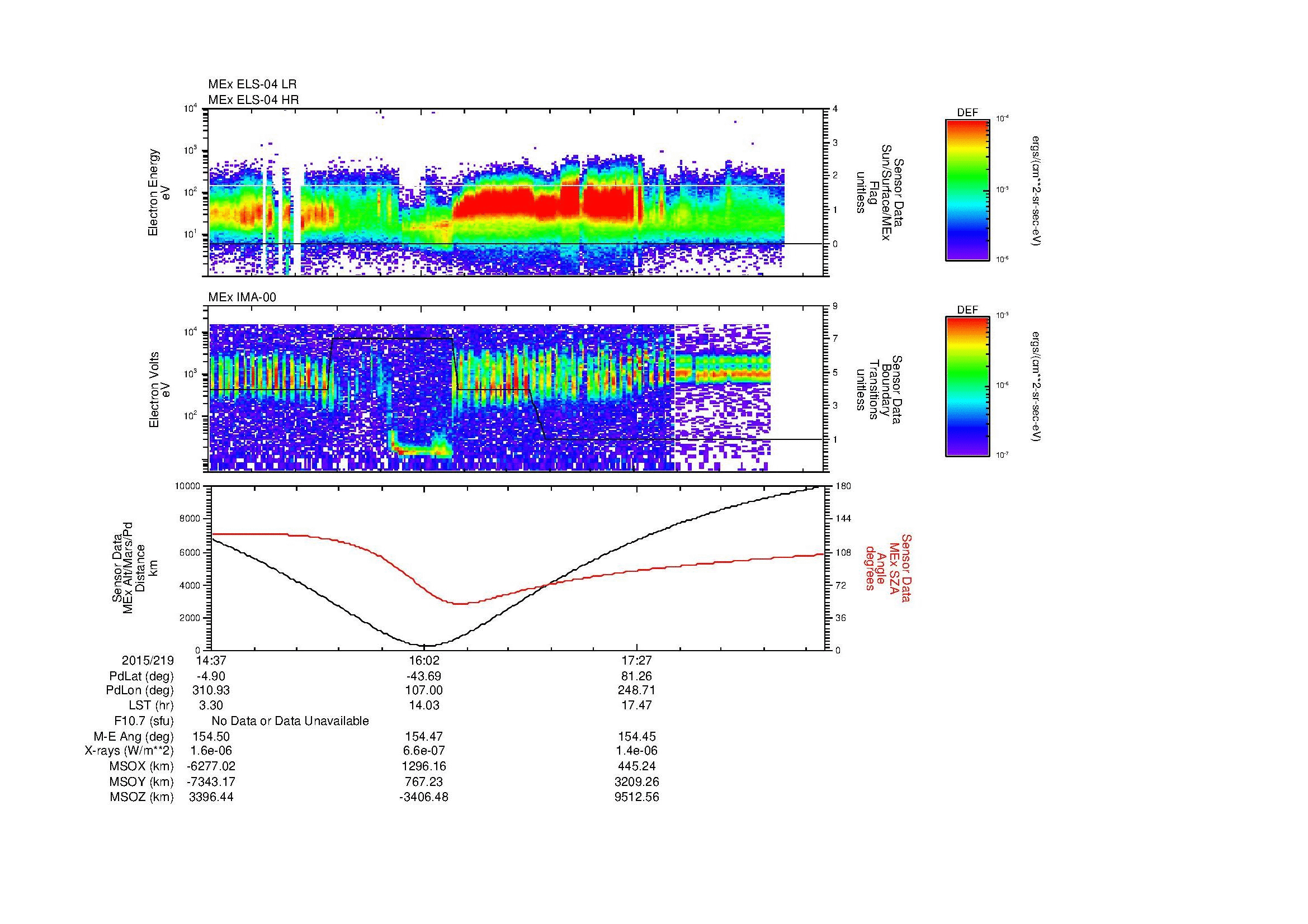Click the M-E Ang value '154.47'
The width and height of the screenshot is (1308, 924).
[x=424, y=736]
